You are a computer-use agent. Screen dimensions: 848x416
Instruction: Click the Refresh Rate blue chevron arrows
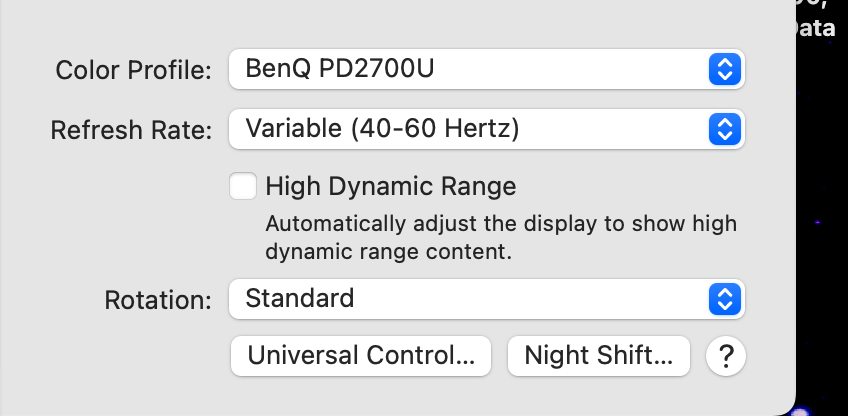point(725,128)
